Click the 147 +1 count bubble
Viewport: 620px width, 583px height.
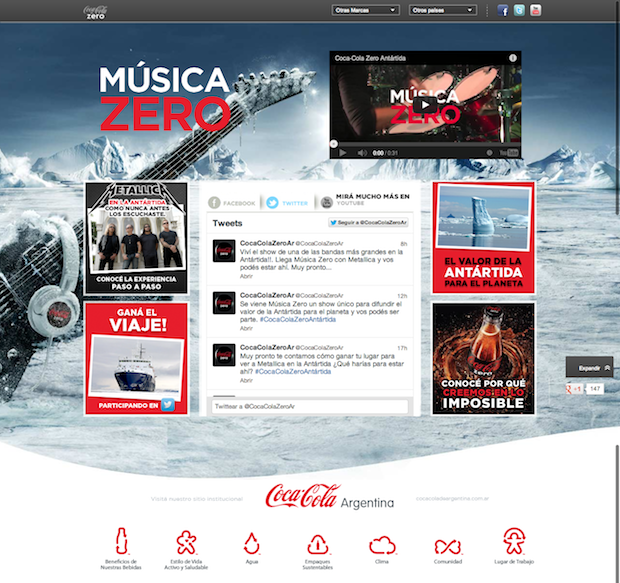[x=595, y=389]
